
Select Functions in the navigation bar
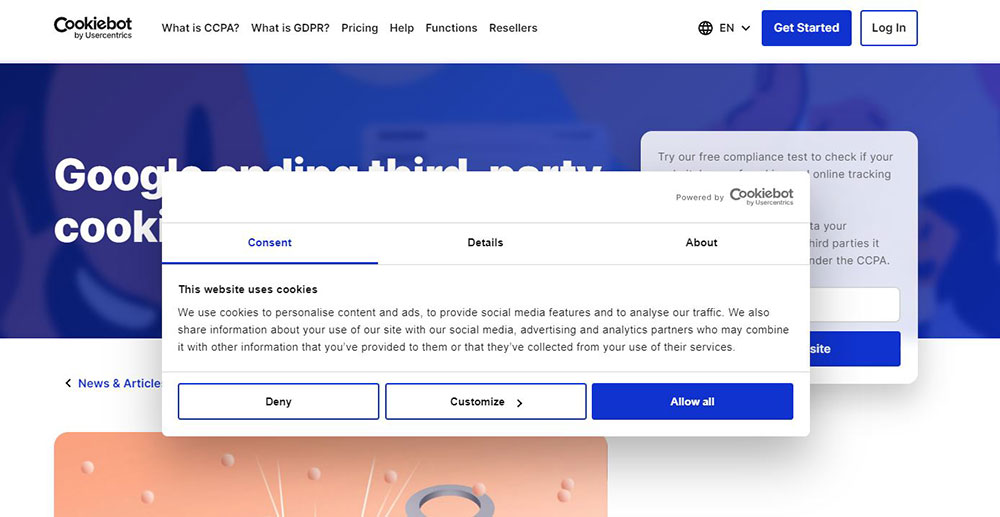pyautogui.click(x=451, y=28)
